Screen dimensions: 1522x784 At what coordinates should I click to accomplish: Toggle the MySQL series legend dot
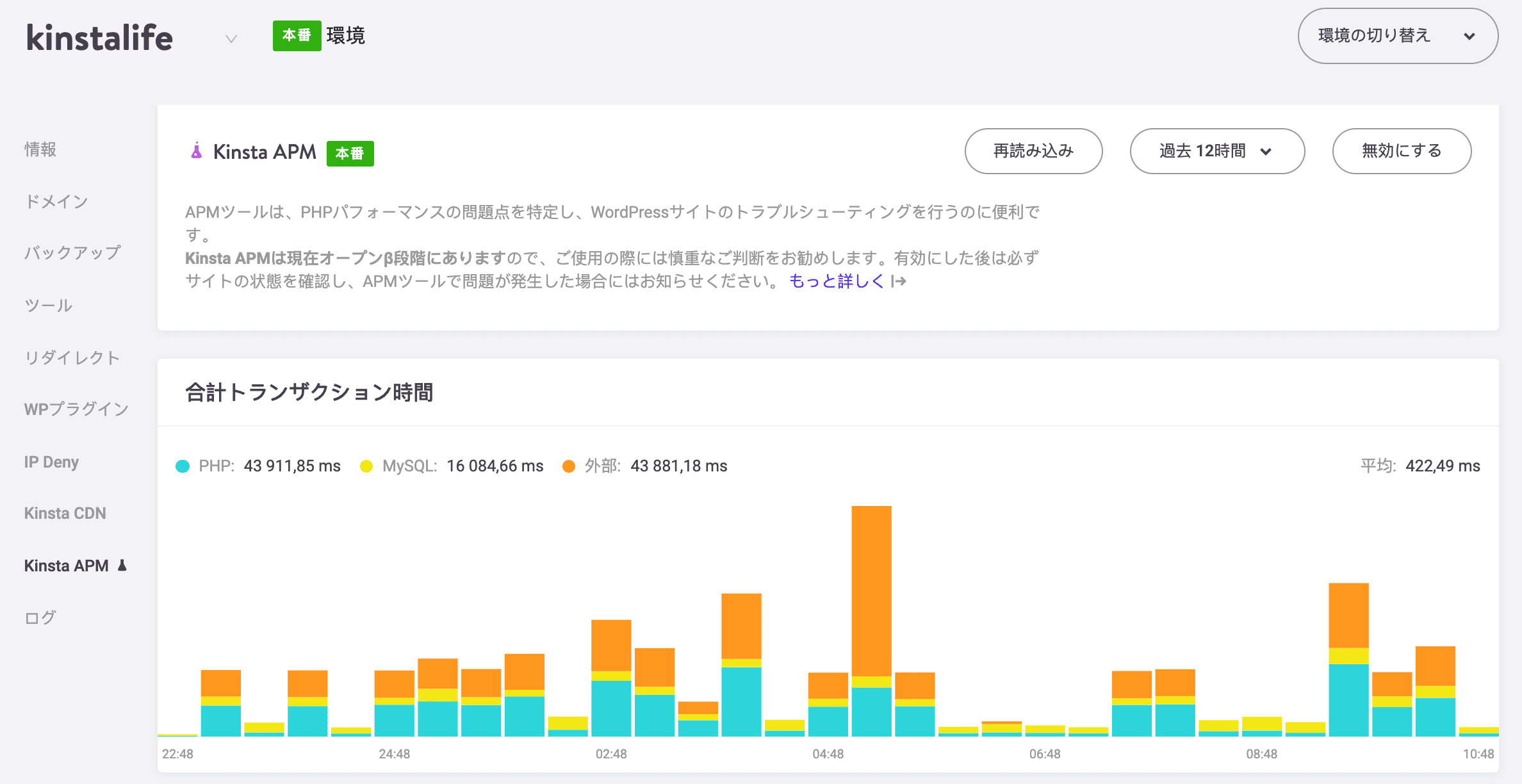point(366,466)
